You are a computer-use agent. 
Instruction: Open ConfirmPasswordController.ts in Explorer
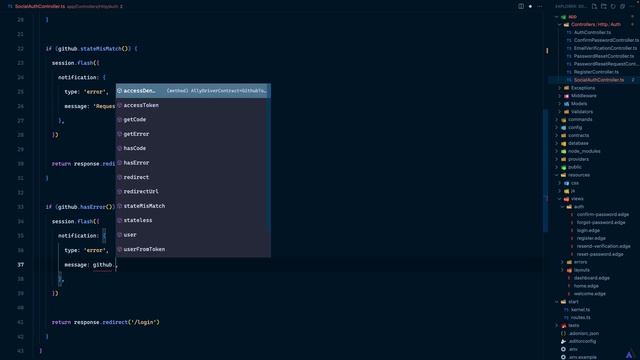click(606, 40)
